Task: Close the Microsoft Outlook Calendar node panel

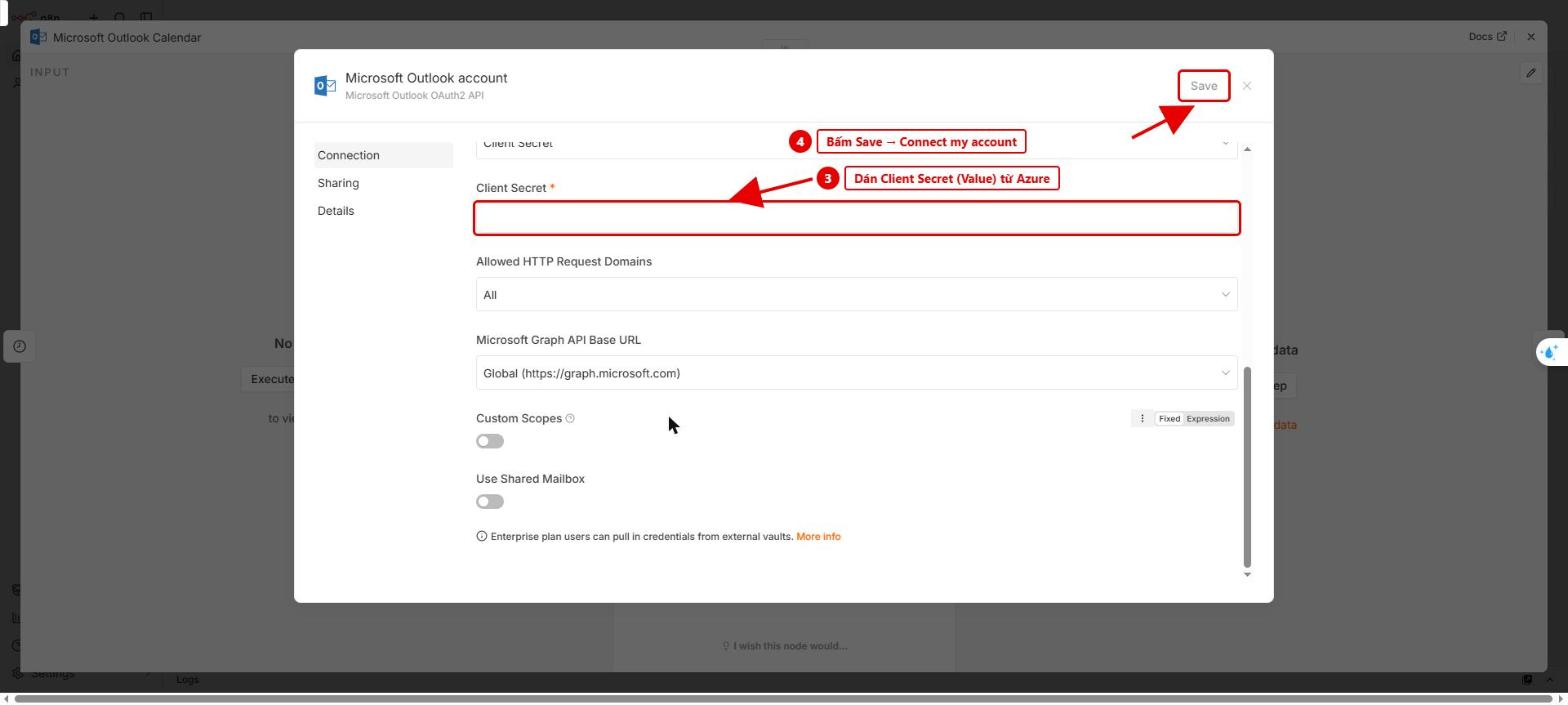Action: click(1531, 37)
